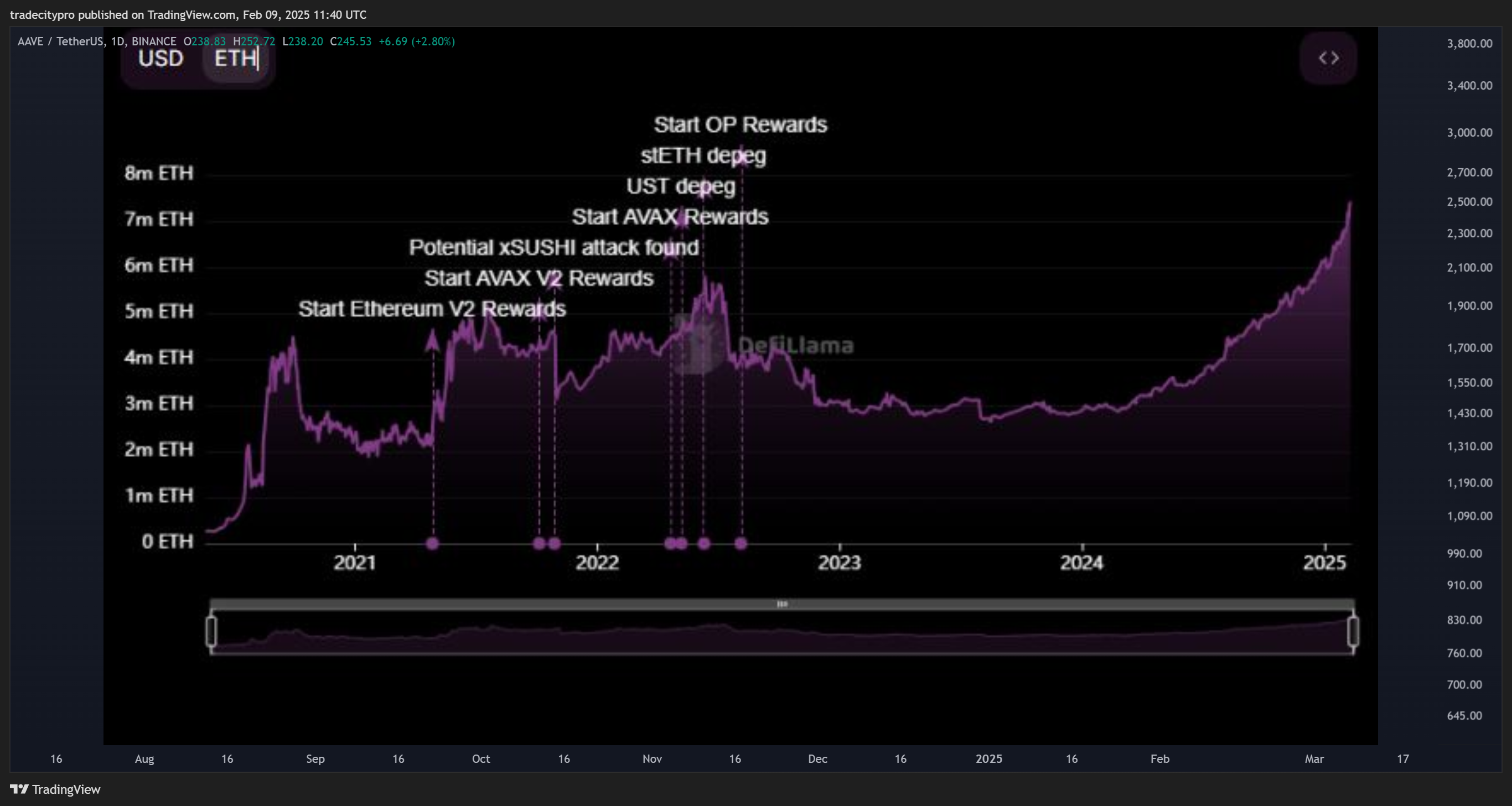Click the UST depeg event dot
1512x806 pixels.
coord(681,543)
